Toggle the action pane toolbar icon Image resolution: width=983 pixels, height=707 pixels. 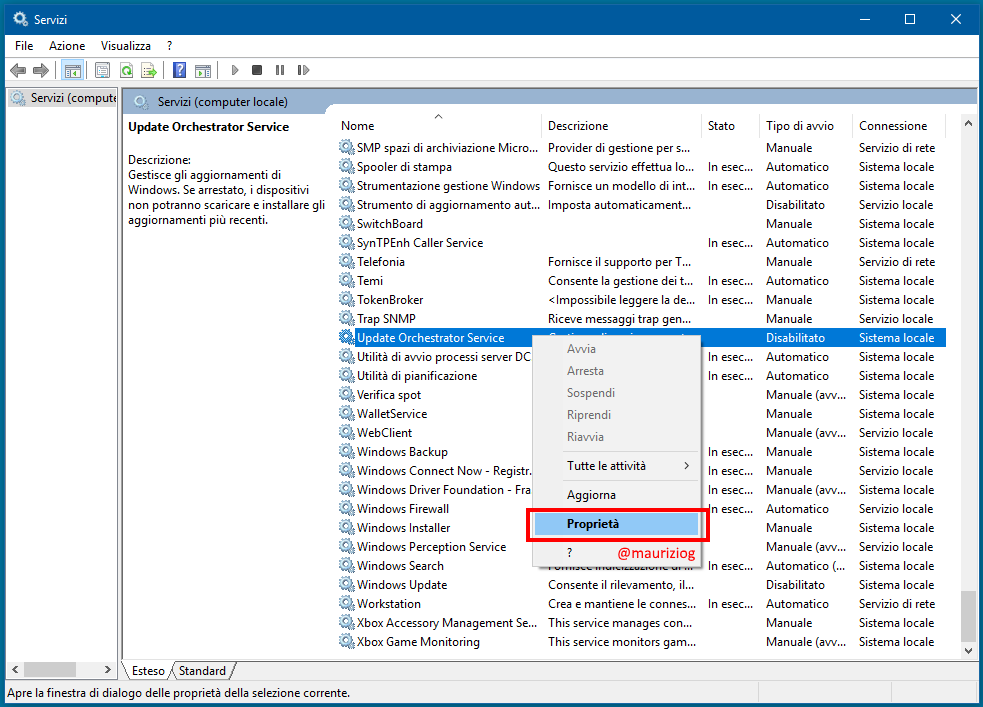(203, 70)
